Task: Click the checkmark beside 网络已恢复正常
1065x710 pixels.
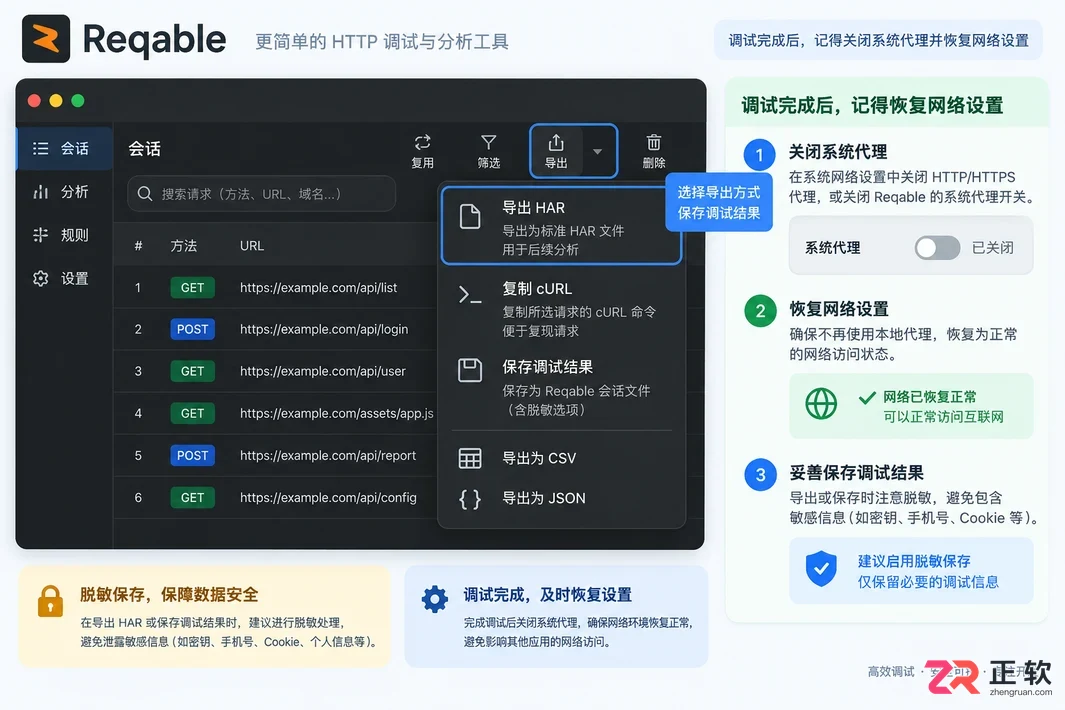Action: (x=867, y=397)
